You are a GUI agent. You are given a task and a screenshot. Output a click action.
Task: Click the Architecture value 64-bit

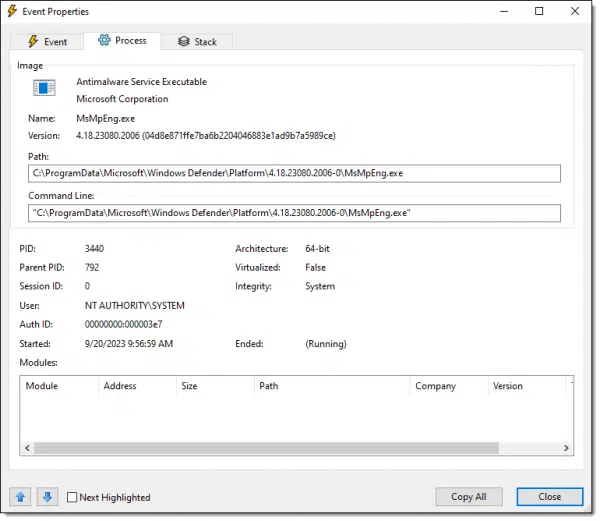point(317,249)
